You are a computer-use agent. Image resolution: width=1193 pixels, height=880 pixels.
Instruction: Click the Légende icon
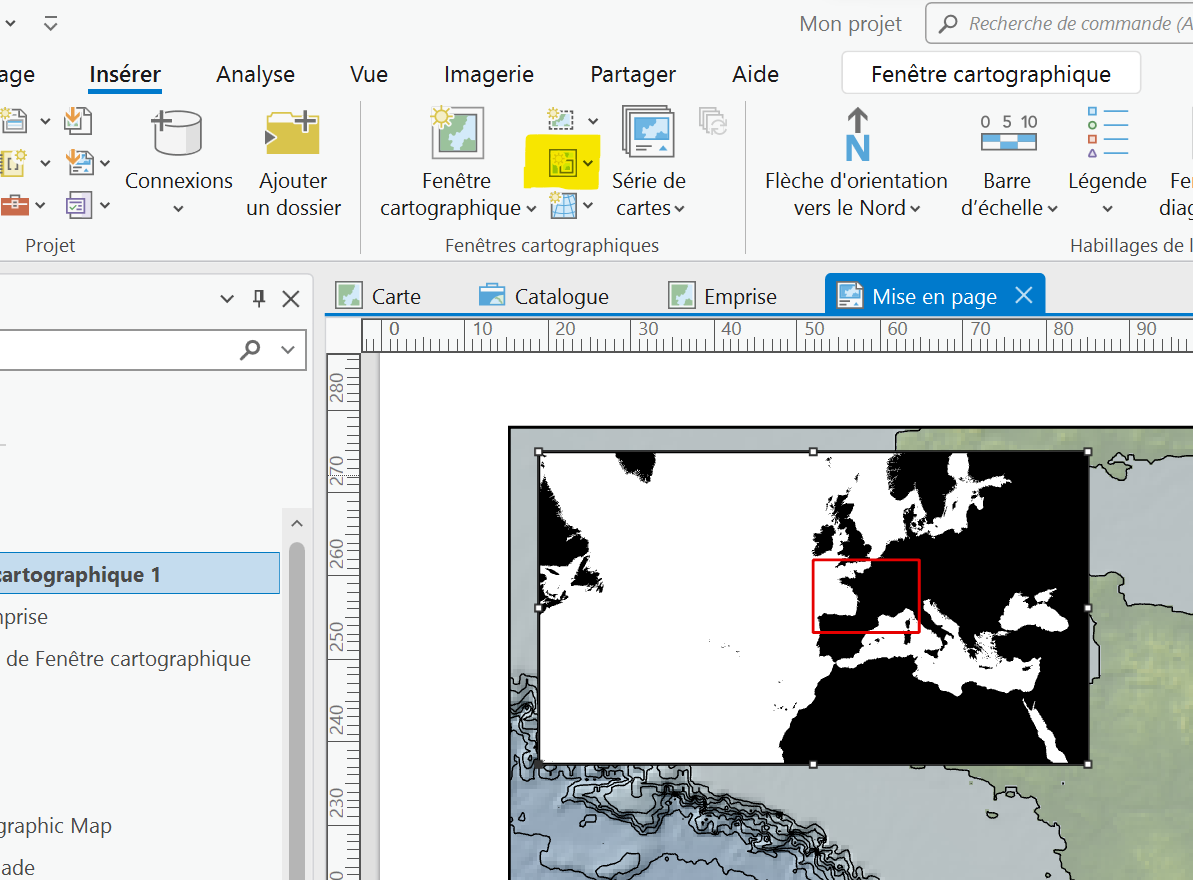(x=1107, y=133)
